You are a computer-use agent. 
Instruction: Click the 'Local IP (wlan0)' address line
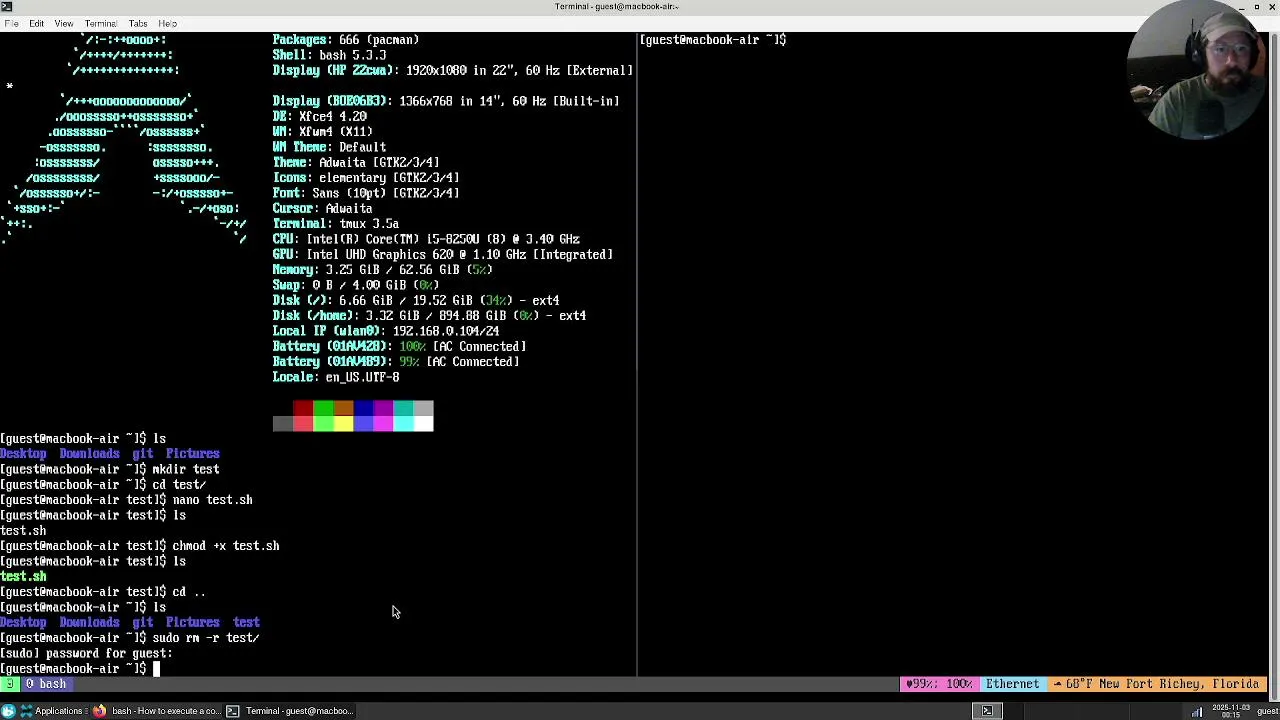[386, 331]
